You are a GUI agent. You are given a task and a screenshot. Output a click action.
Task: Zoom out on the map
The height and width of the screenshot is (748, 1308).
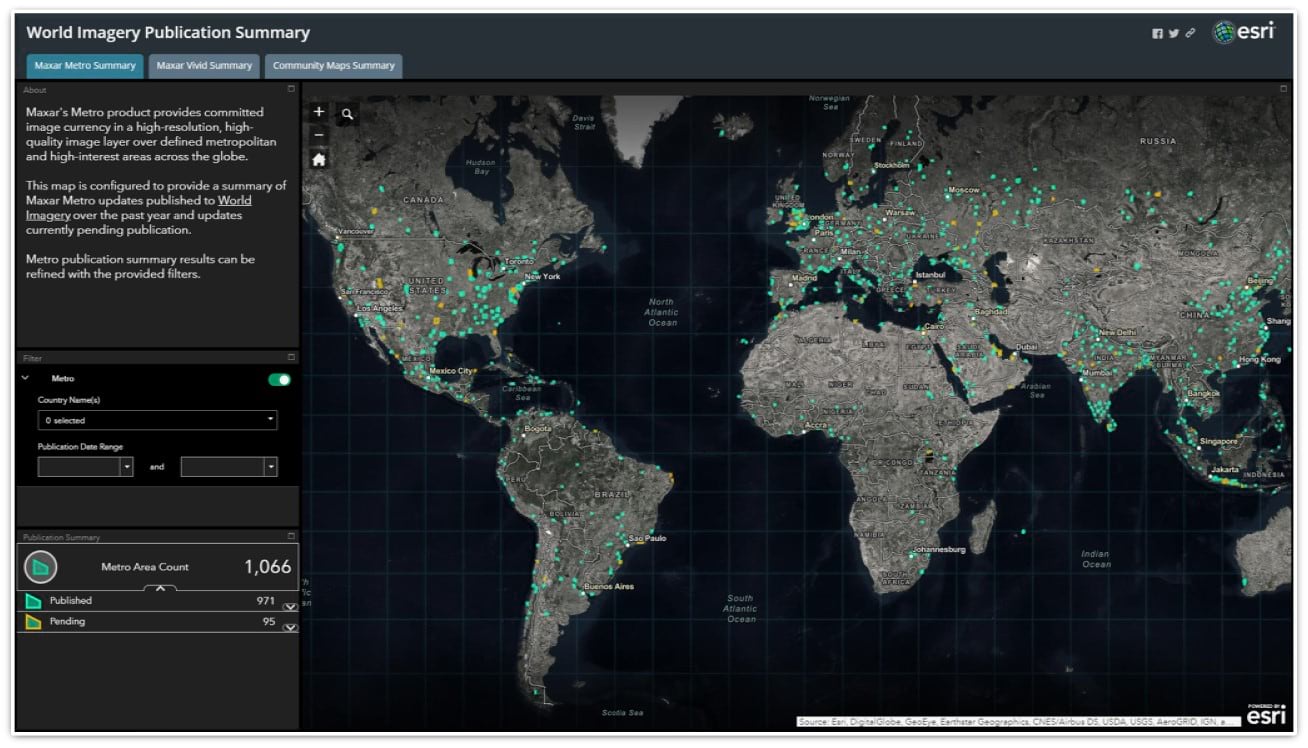[319, 135]
